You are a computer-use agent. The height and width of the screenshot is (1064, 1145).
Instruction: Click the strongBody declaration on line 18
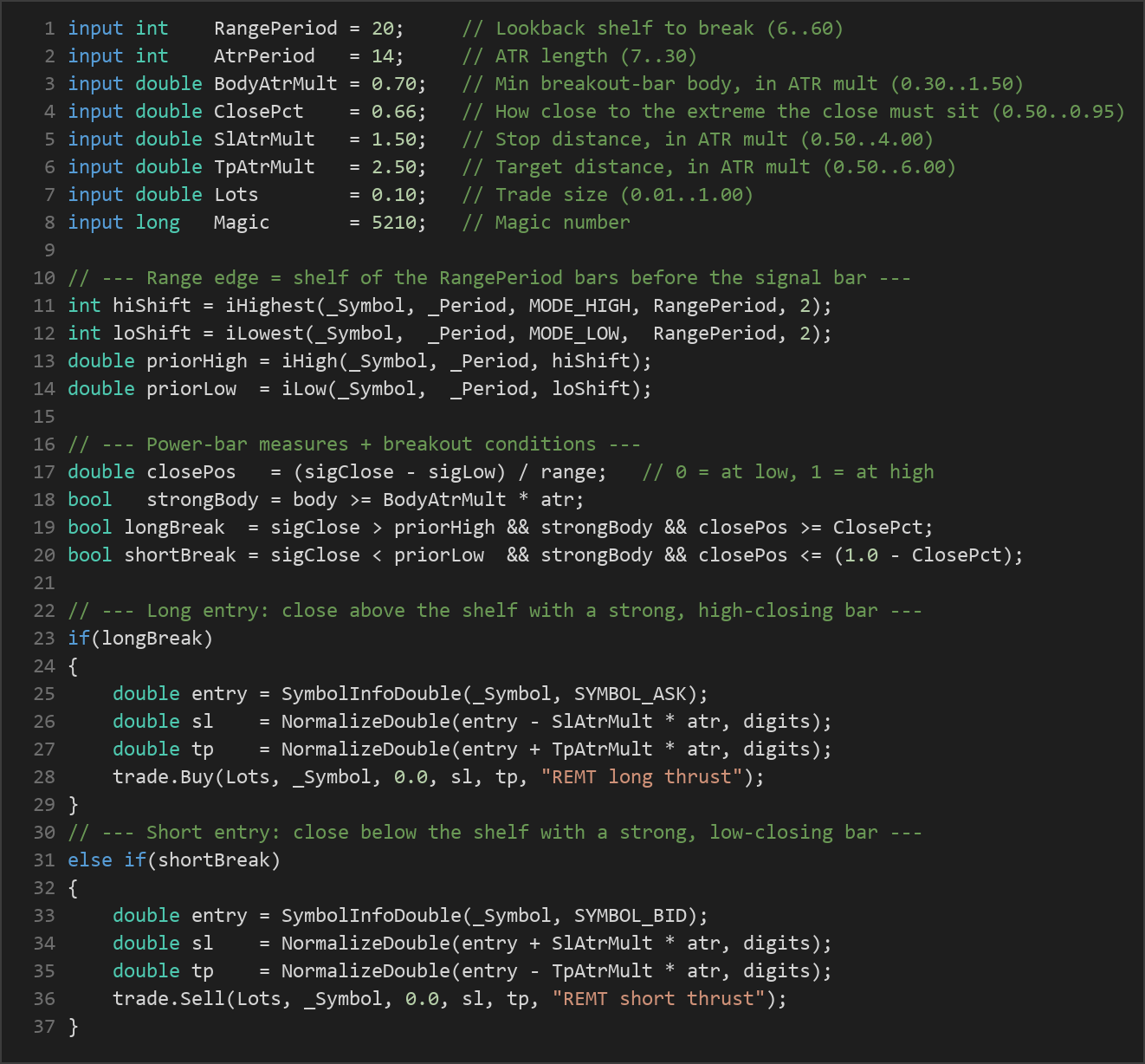tap(203, 499)
